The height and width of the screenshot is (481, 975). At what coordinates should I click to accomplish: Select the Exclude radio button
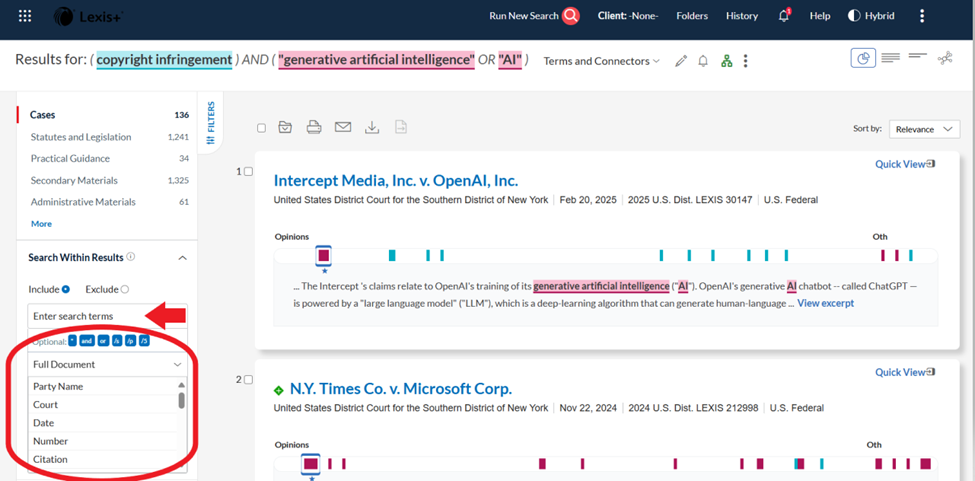click(124, 289)
